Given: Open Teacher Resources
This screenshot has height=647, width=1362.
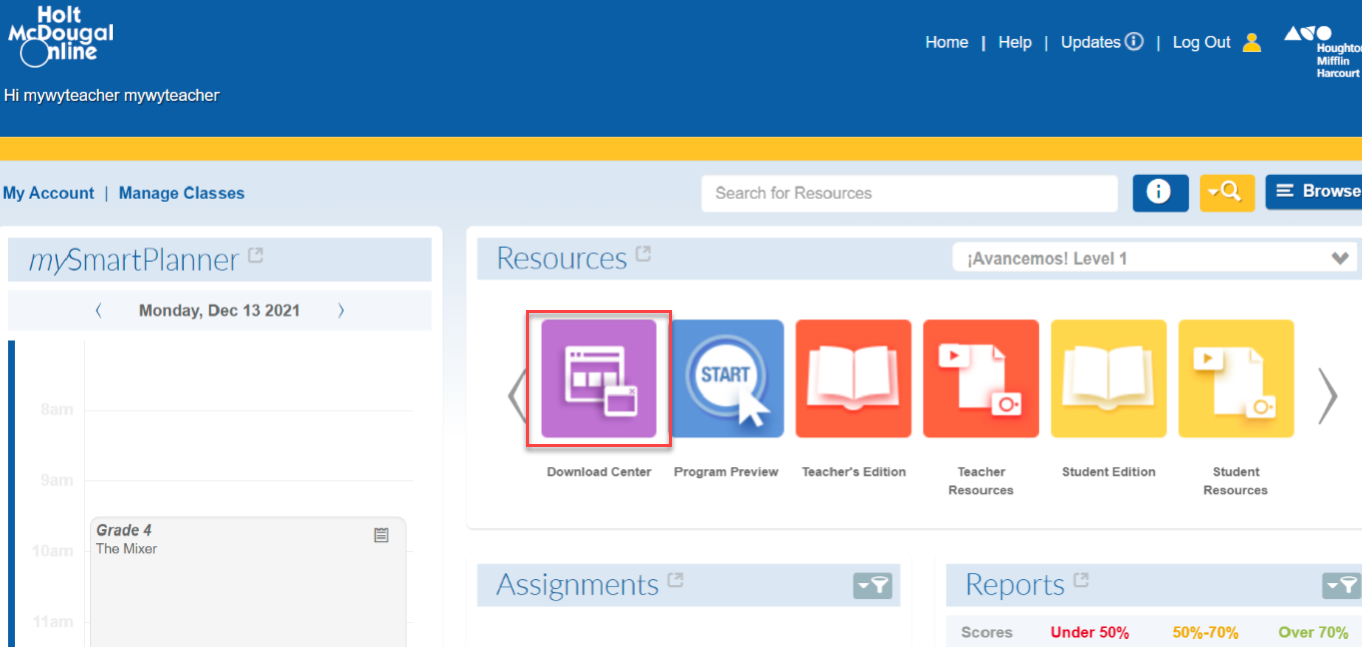Looking at the screenshot, I should point(981,378).
